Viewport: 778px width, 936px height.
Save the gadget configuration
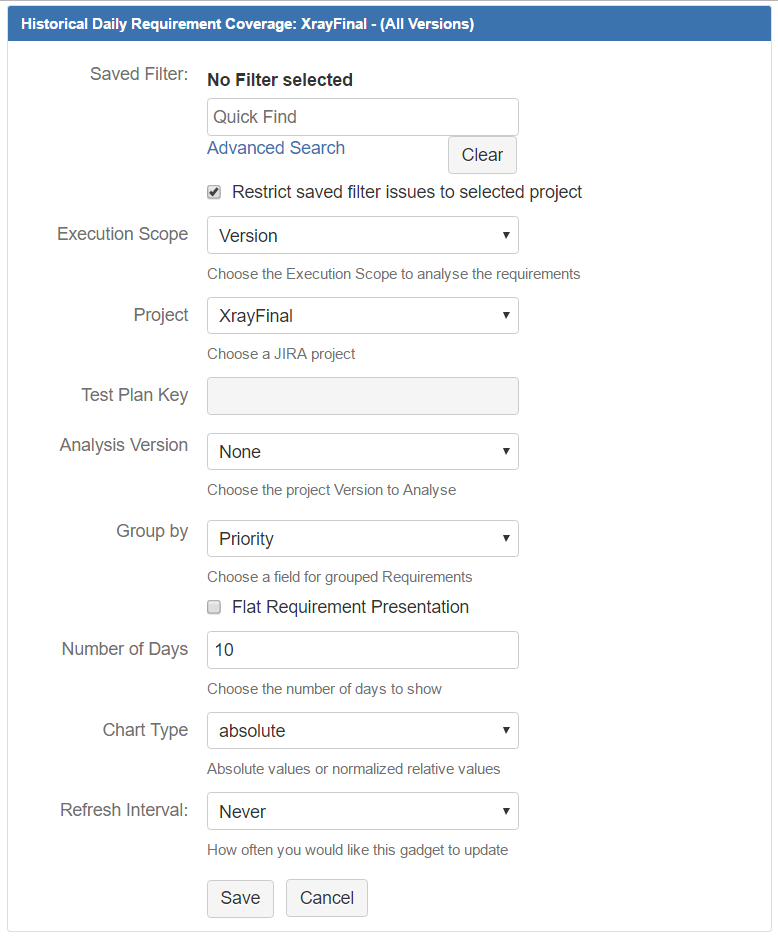(x=240, y=898)
